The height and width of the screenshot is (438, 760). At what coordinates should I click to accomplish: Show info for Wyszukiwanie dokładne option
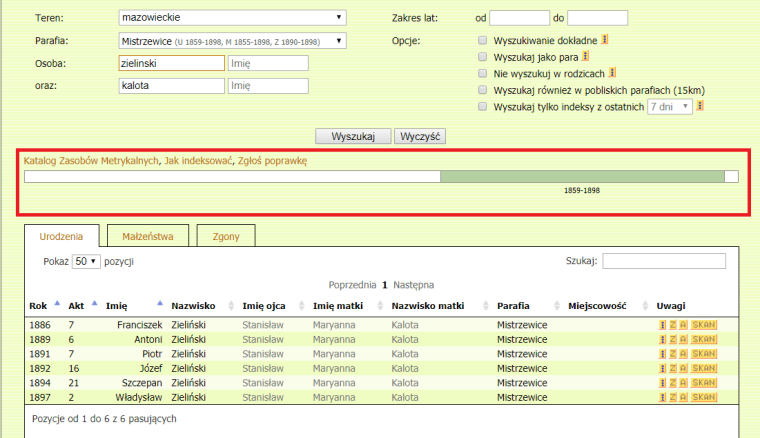point(604,40)
